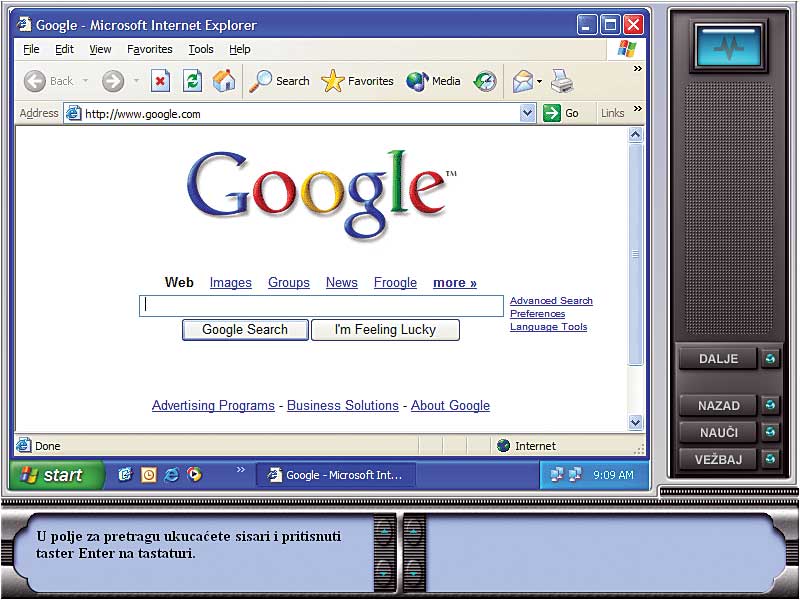Click the pulse monitor screen icon
Screen dimensions: 800x600
728,46
